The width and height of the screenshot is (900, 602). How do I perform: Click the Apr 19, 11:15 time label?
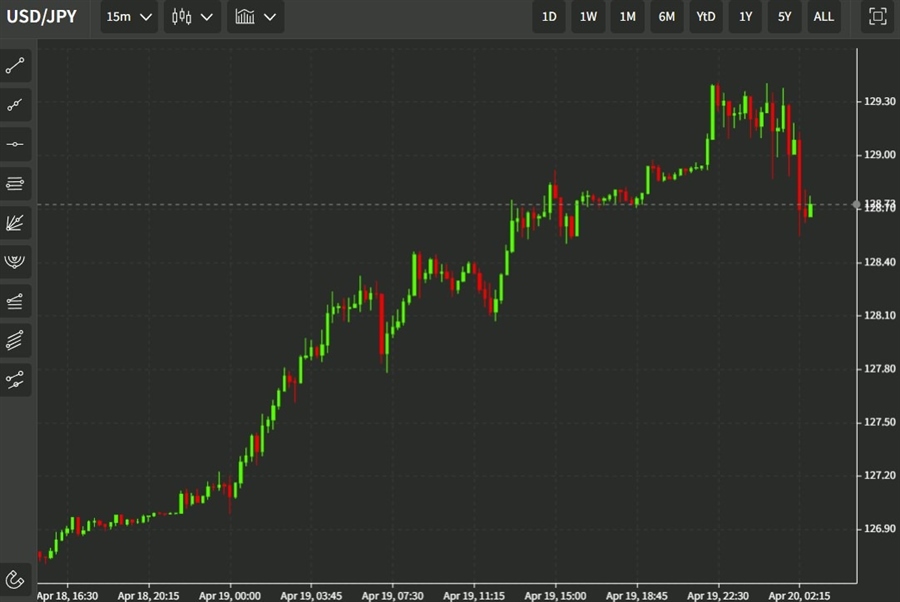(474, 596)
